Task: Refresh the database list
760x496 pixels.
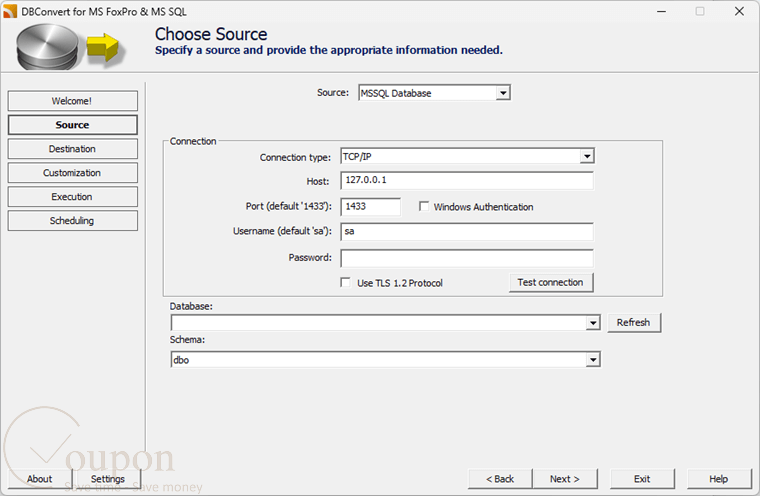Action: coord(633,322)
